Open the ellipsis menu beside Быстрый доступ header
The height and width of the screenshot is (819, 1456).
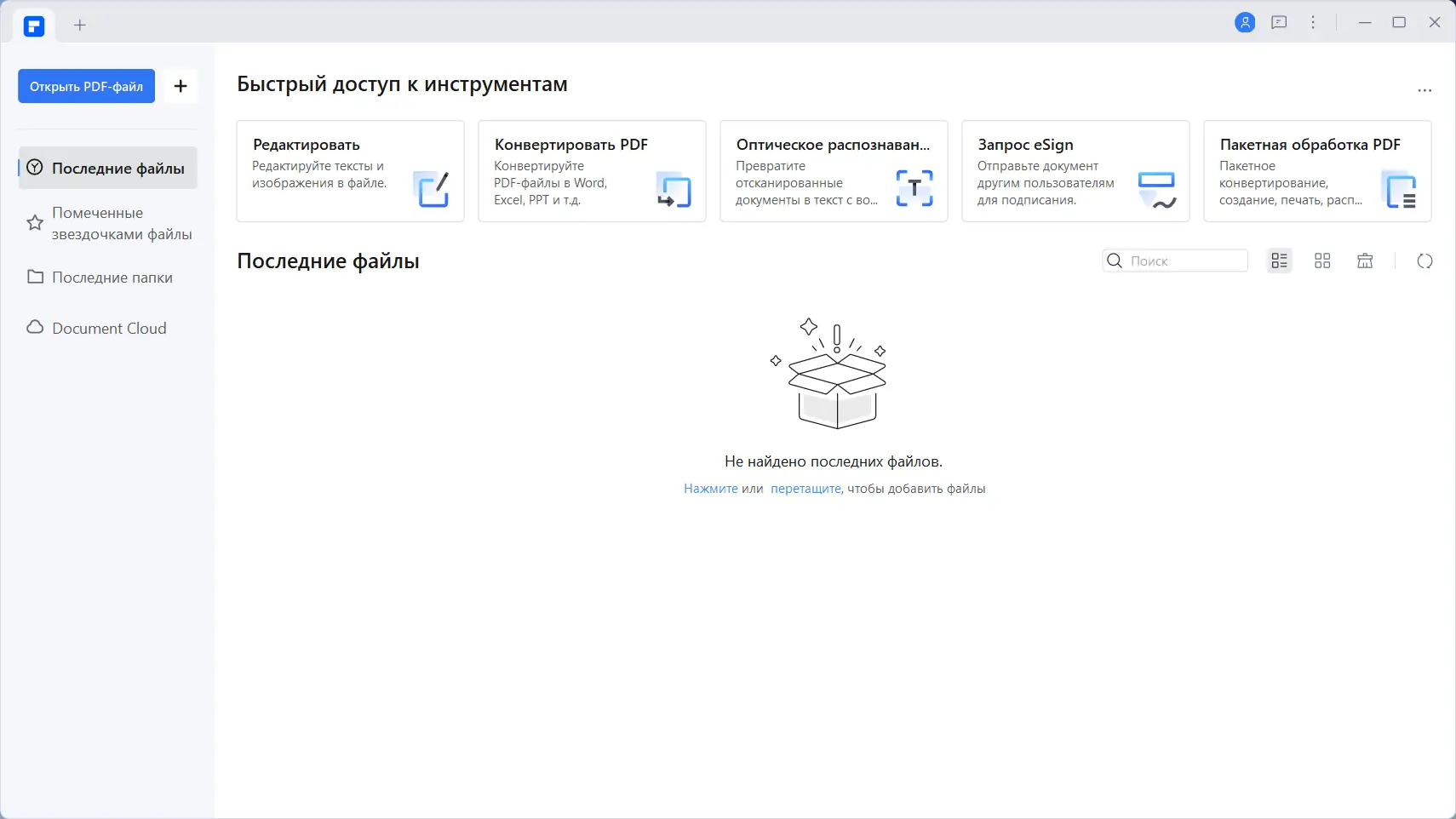point(1424,89)
